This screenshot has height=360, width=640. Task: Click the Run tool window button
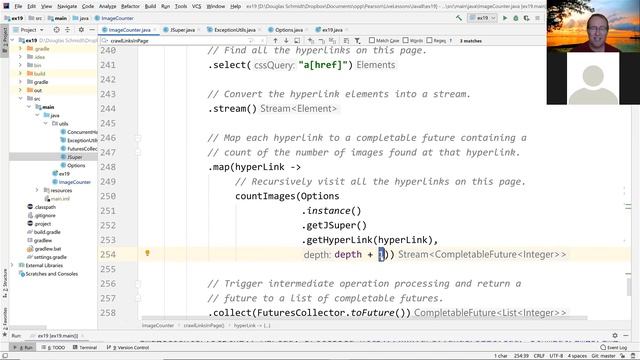tap(23, 347)
